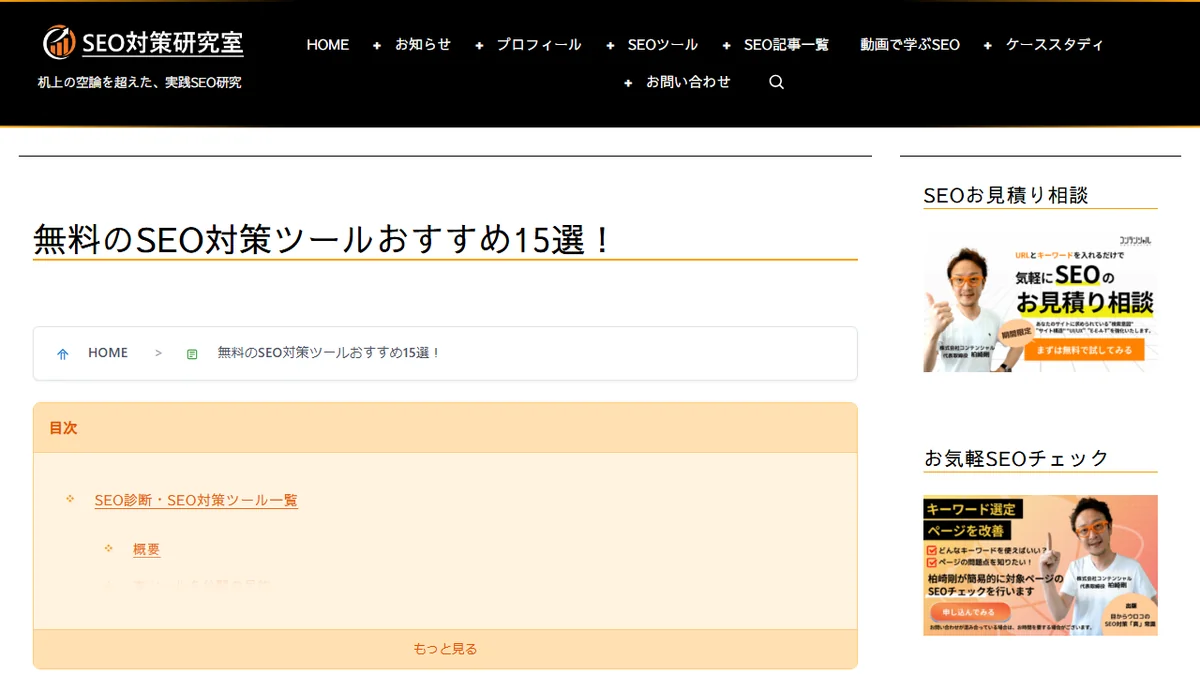Expand plus sign beside お問い合わせ
The height and width of the screenshot is (675, 1200).
pos(628,83)
